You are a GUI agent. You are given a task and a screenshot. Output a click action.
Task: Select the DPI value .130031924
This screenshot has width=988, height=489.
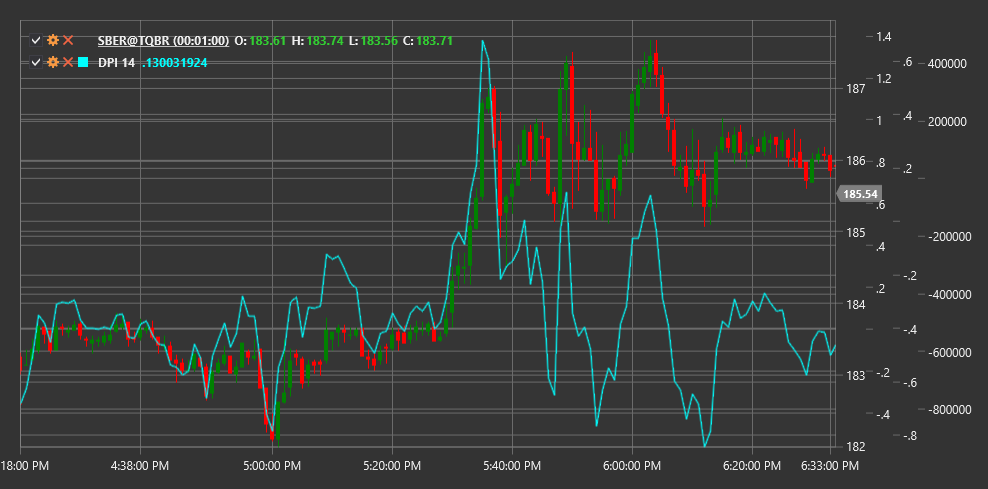(175, 62)
